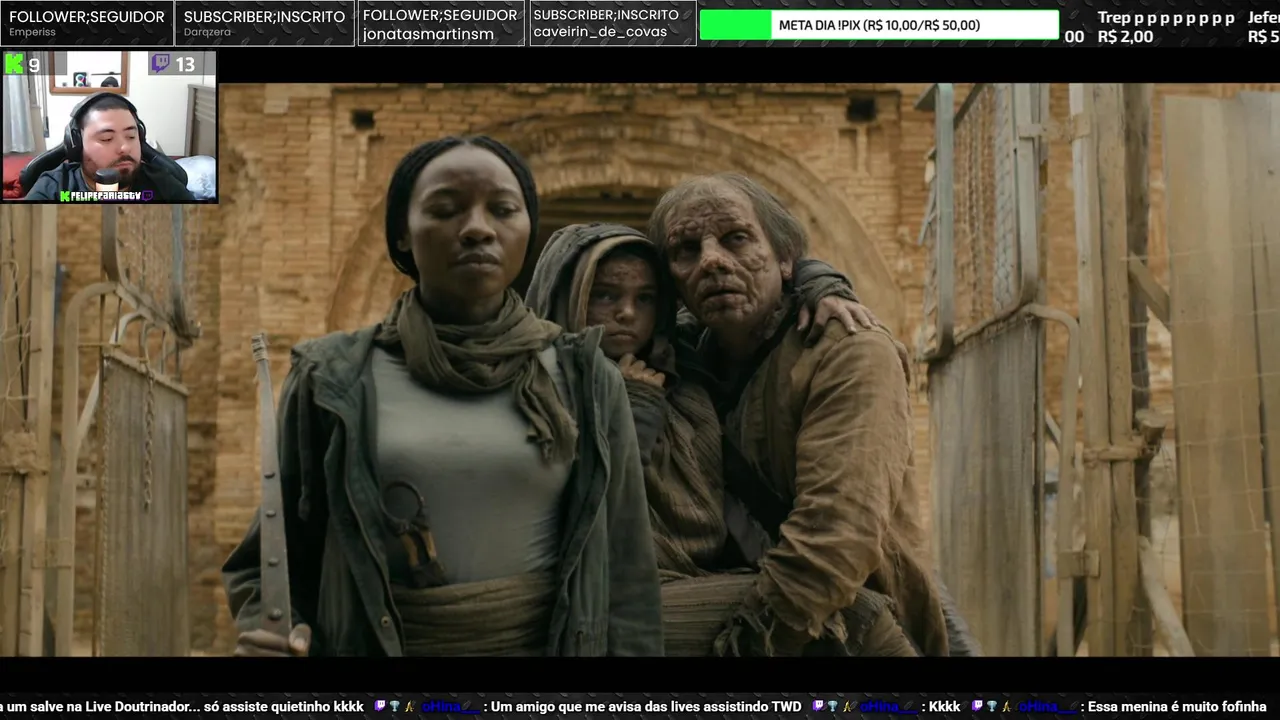
Task: Click the Twitch badge before 'Essa menina' message
Action: pyautogui.click(x=977, y=707)
